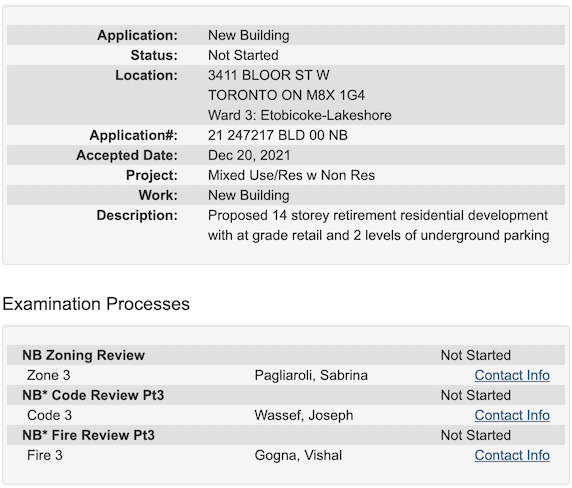
Task: Click the application number 21 247217 BLD 00 NB
Action: point(278,135)
